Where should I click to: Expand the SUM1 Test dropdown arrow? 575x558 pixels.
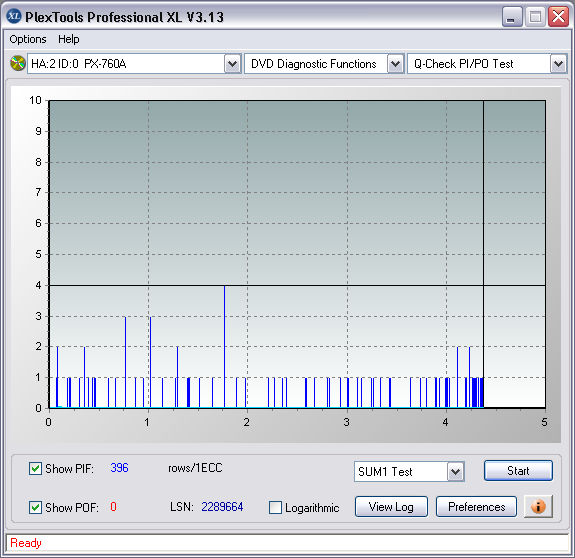[455, 471]
